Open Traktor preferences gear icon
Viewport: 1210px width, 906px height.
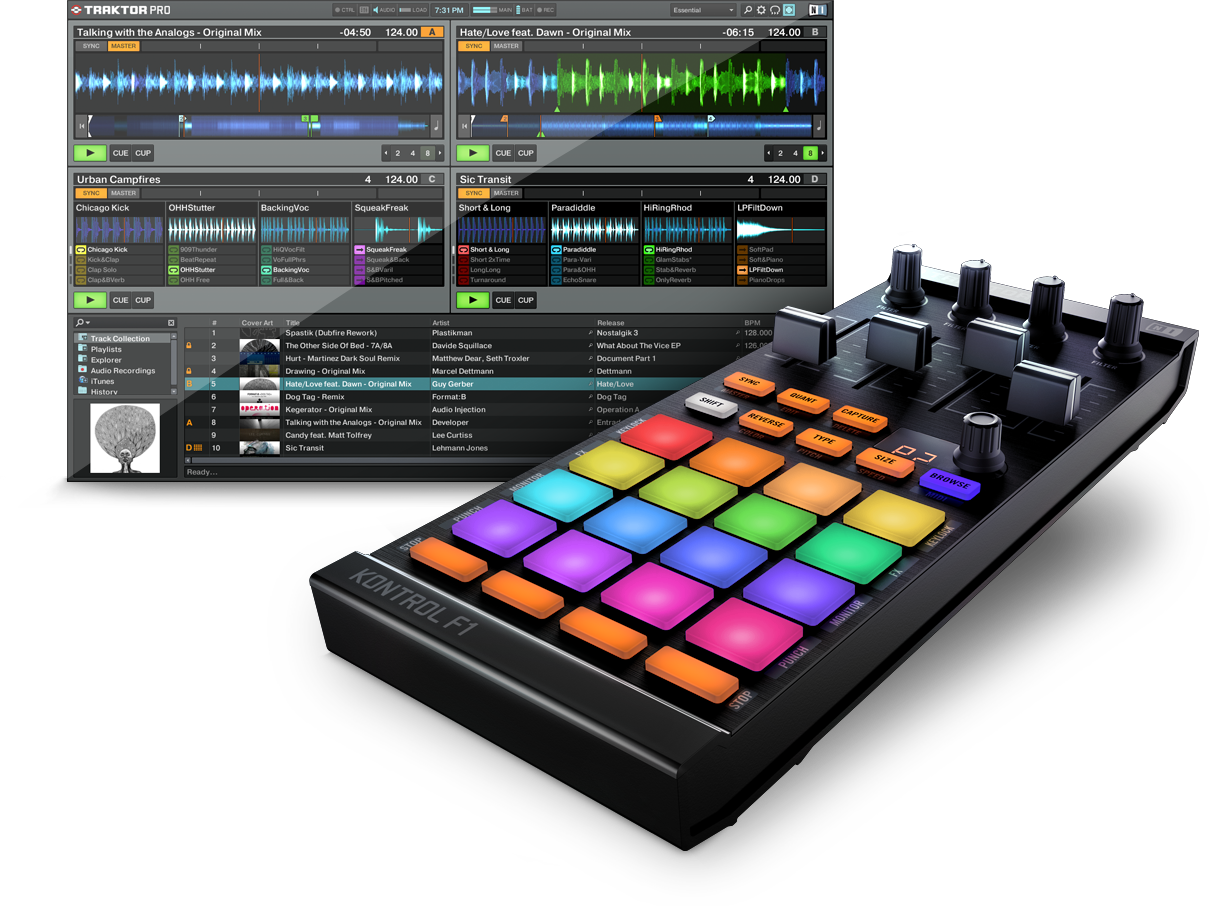point(761,10)
